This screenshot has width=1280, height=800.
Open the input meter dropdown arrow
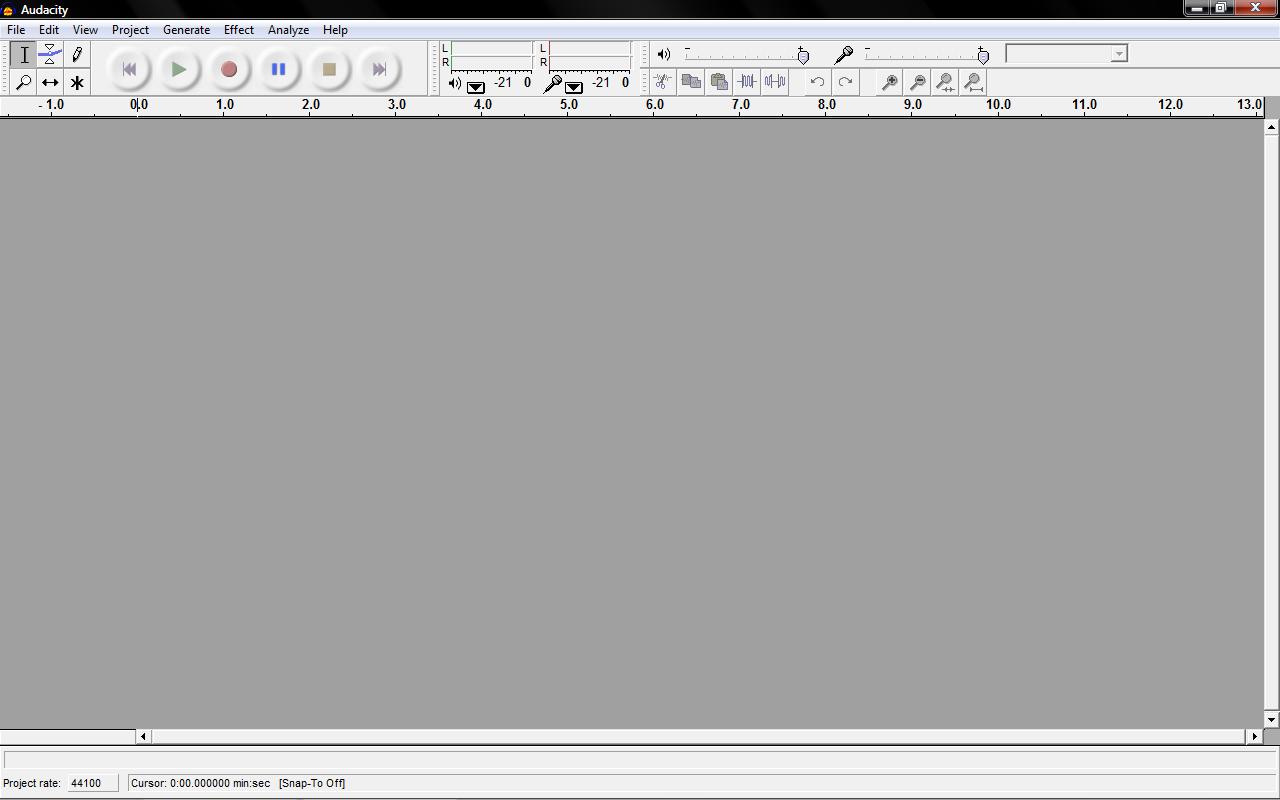tap(574, 87)
